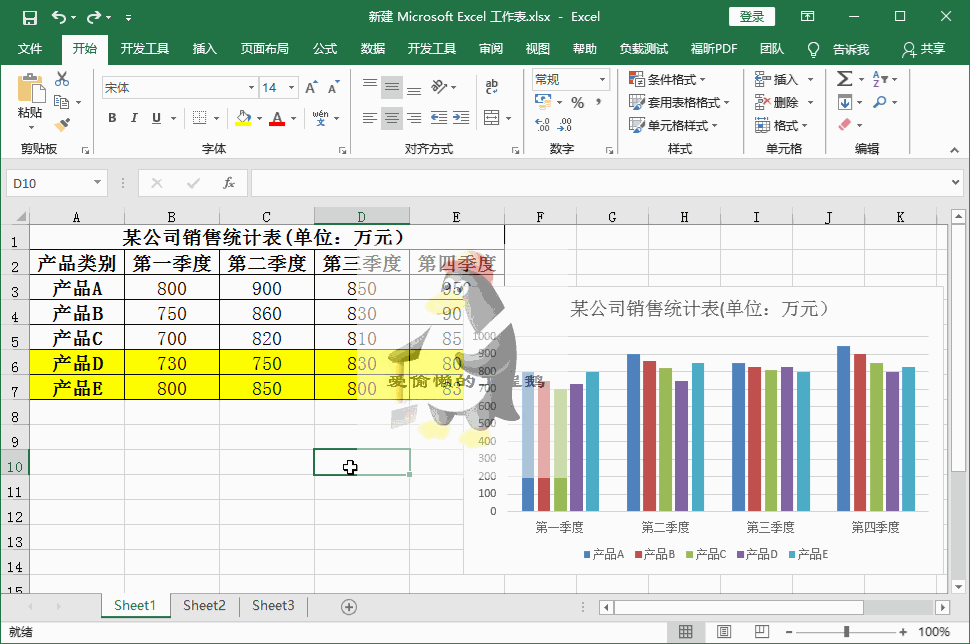Open accounting number format
Screen dimensions: 970x644
click(x=543, y=101)
